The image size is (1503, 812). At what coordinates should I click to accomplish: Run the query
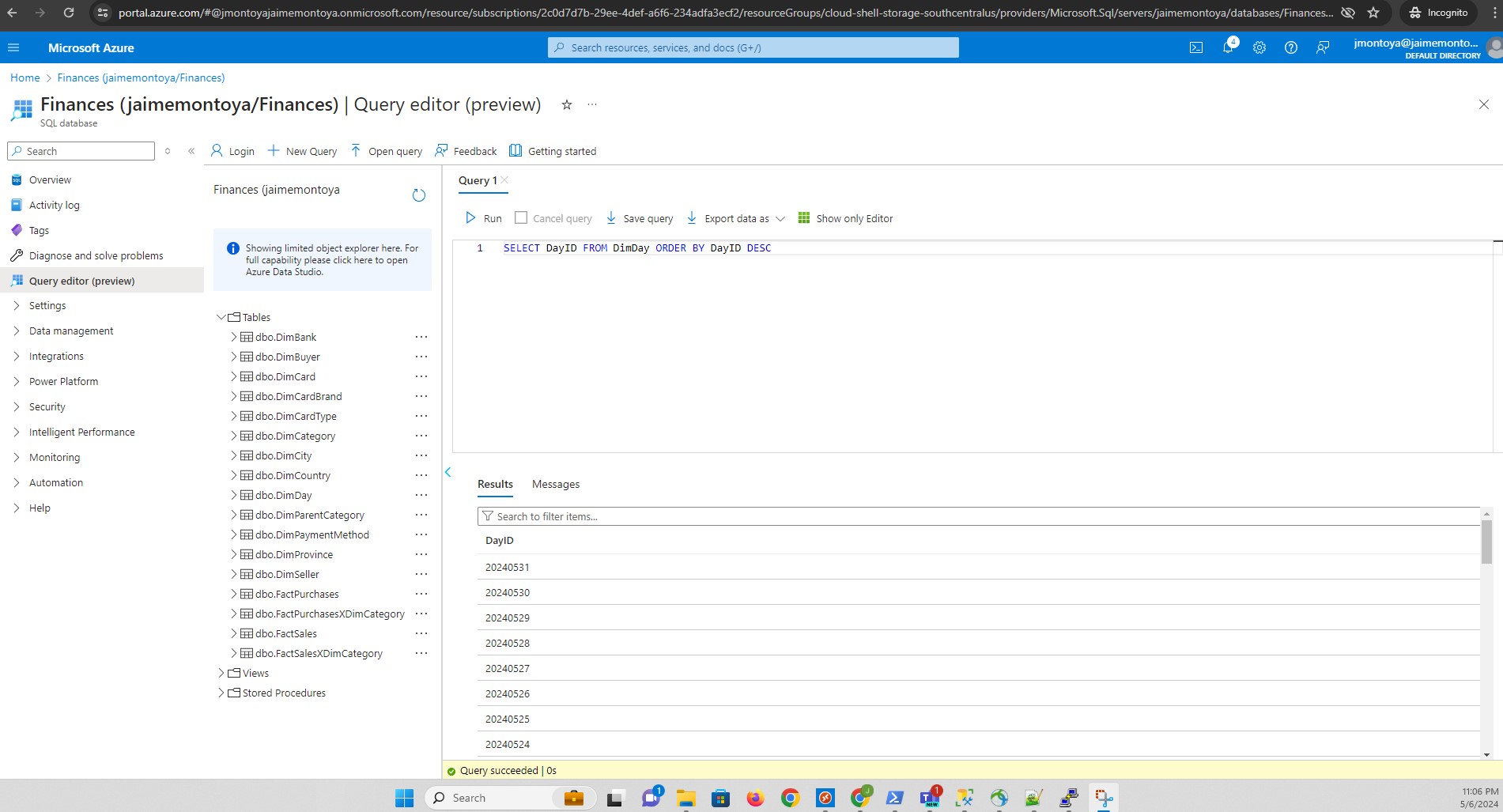(483, 218)
